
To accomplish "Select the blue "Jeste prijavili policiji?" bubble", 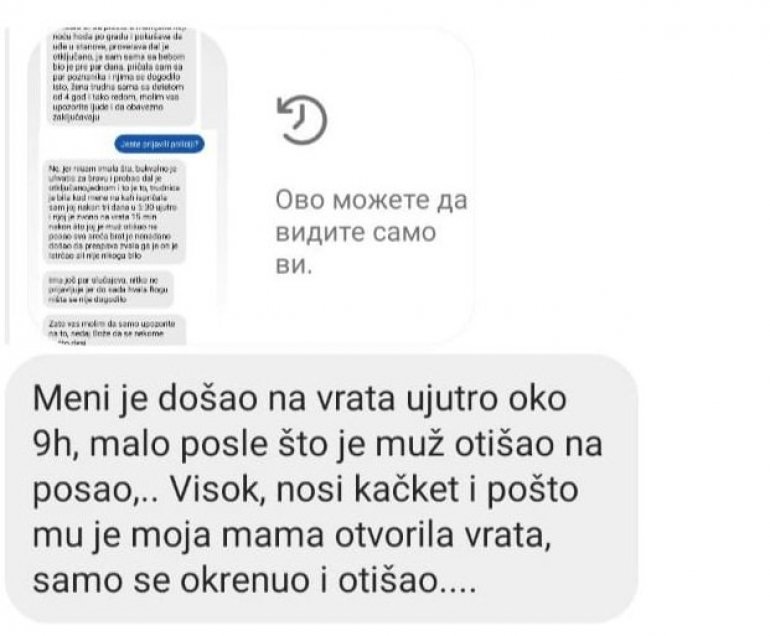I will pos(159,144).
